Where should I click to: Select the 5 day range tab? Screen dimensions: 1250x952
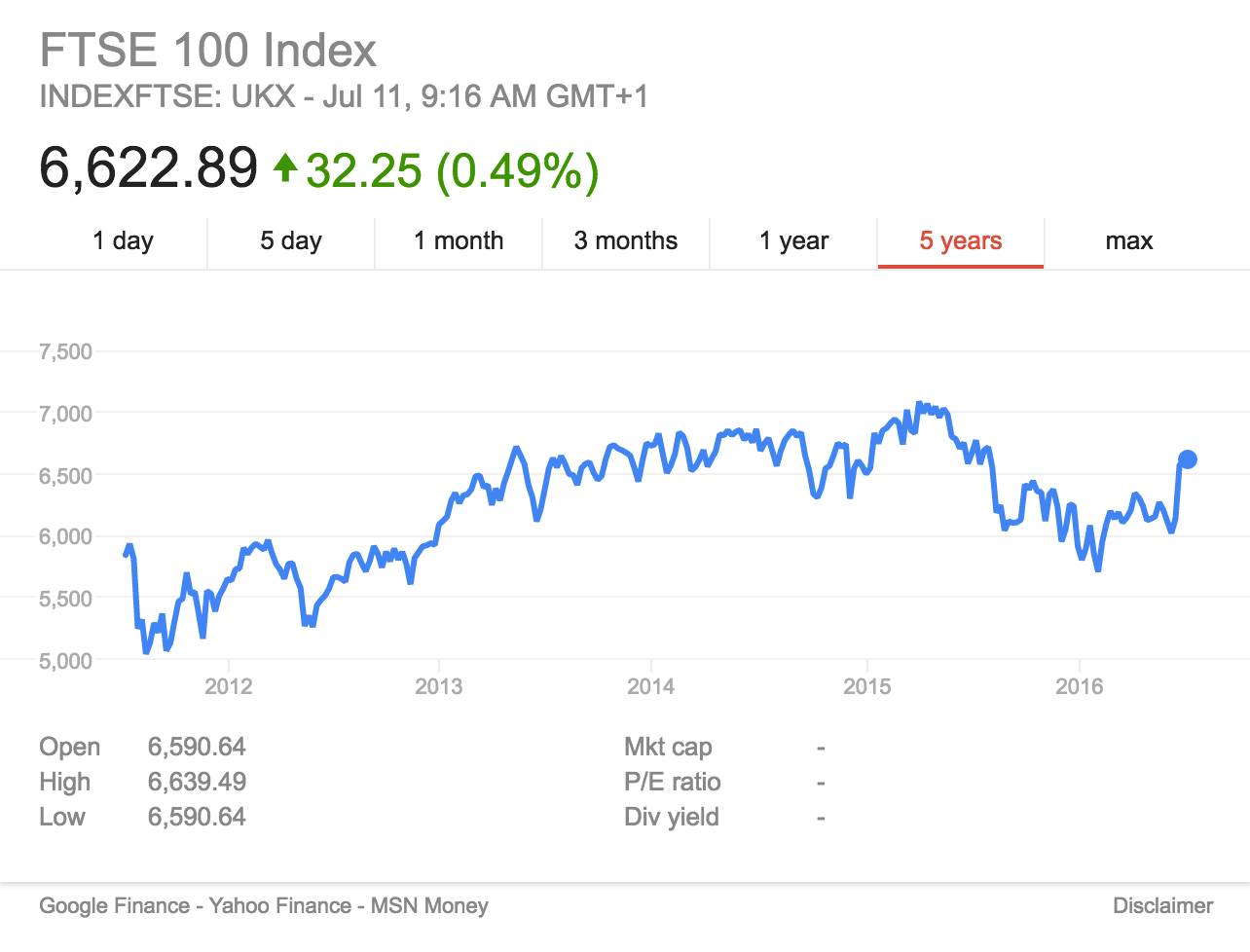[x=291, y=241]
